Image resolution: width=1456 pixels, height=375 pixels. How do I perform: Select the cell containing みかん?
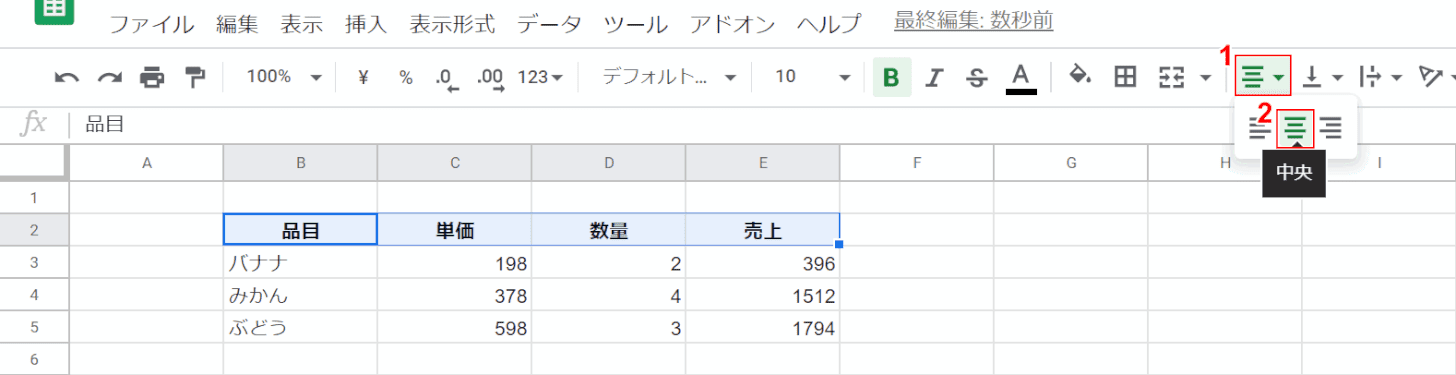click(300, 295)
